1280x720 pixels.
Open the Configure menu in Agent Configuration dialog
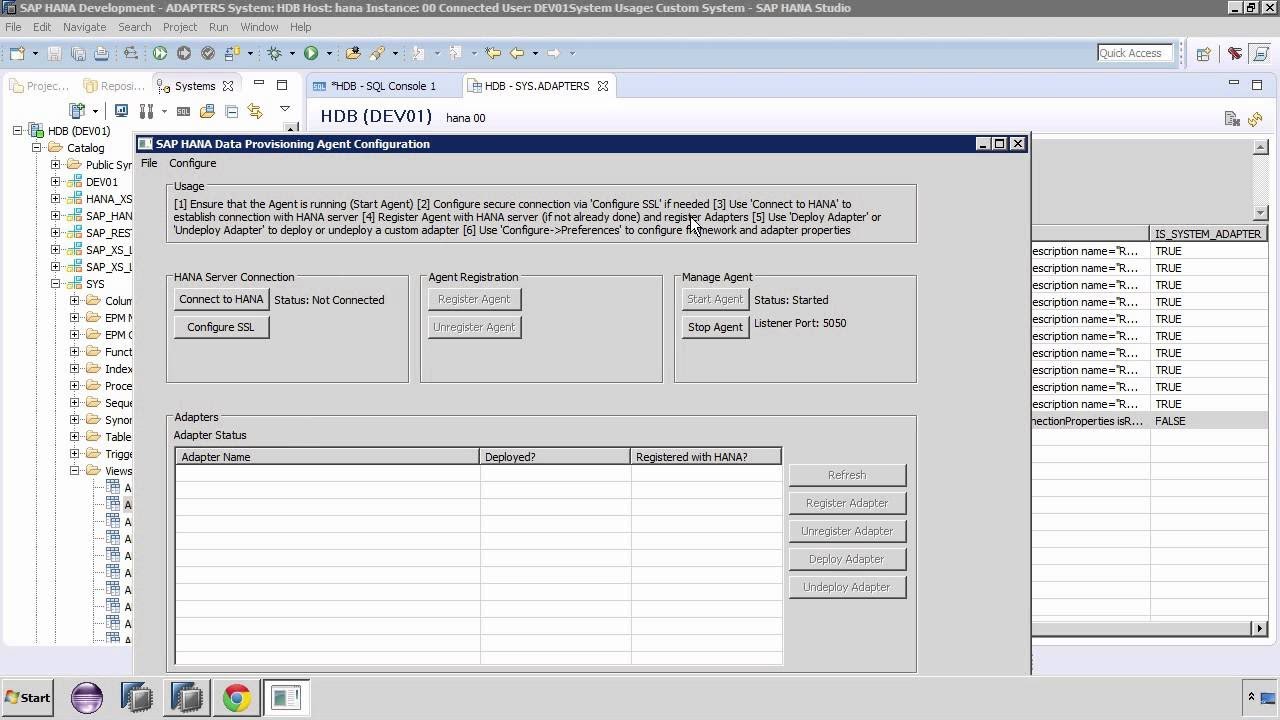click(192, 163)
